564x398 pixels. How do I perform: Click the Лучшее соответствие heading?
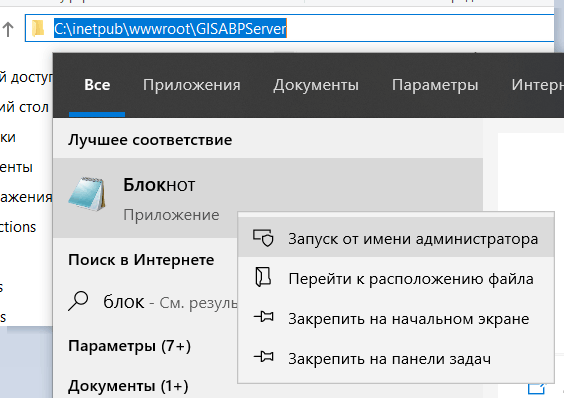(150, 140)
